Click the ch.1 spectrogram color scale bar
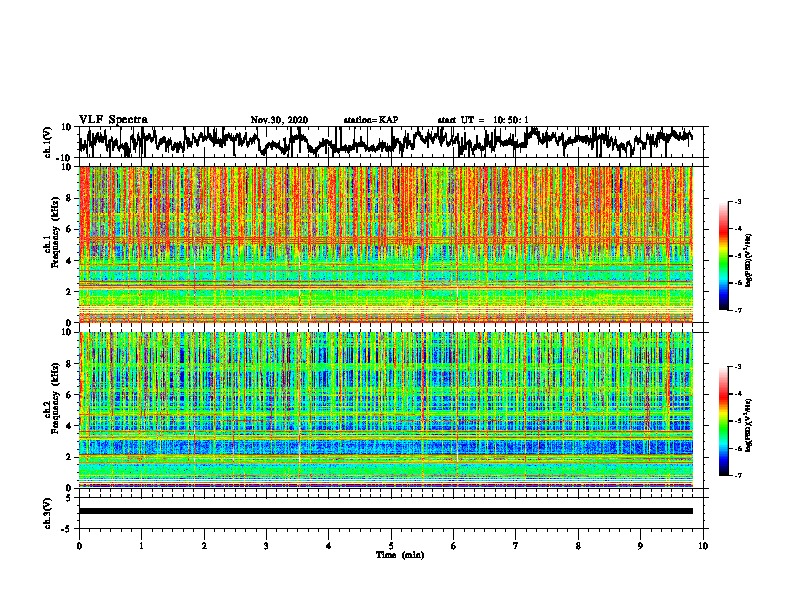This screenshot has height=612, width=792. (x=723, y=256)
